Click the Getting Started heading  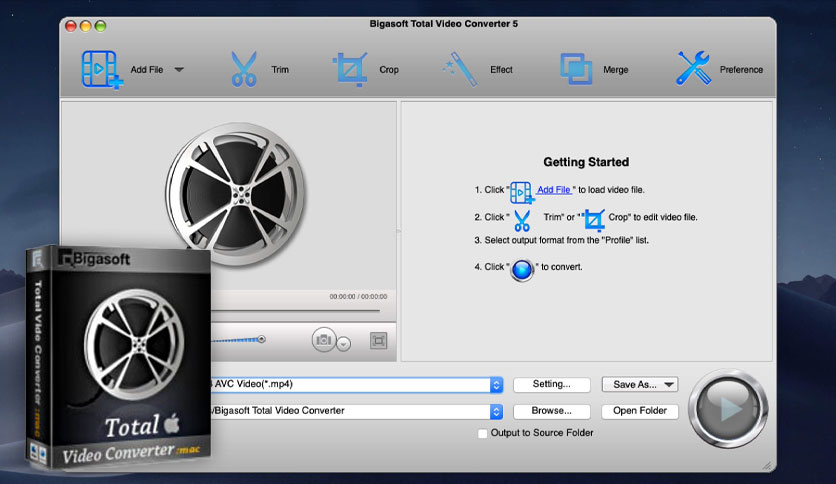586,162
